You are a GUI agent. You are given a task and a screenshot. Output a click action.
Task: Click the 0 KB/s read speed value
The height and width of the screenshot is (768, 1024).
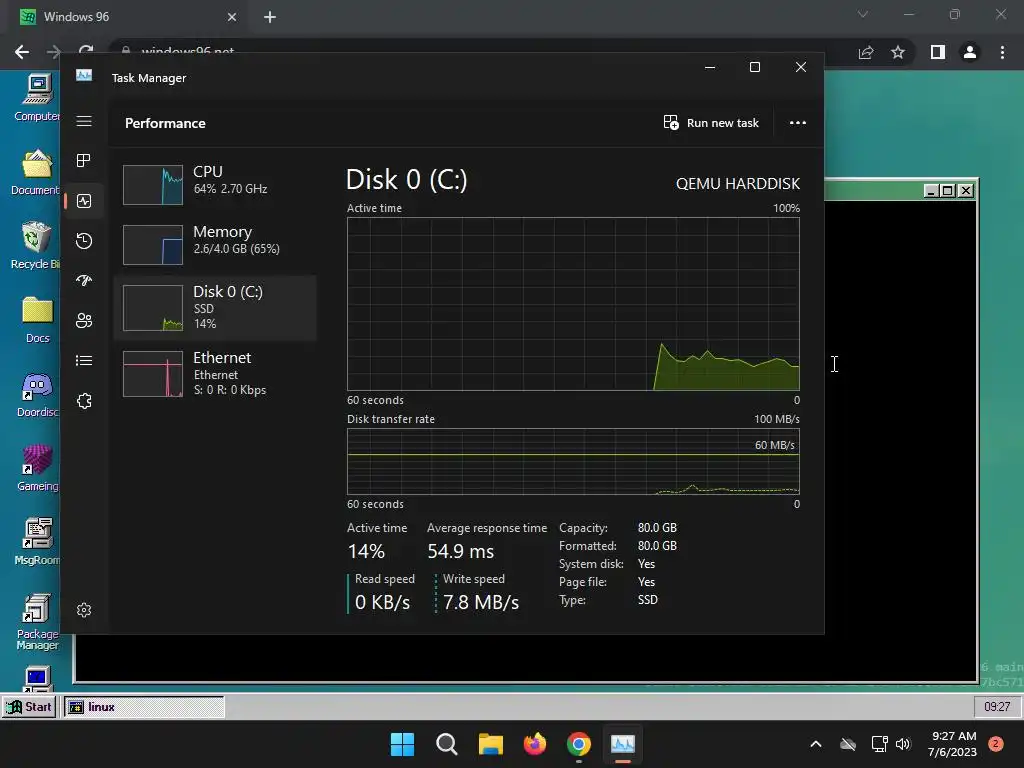click(383, 602)
